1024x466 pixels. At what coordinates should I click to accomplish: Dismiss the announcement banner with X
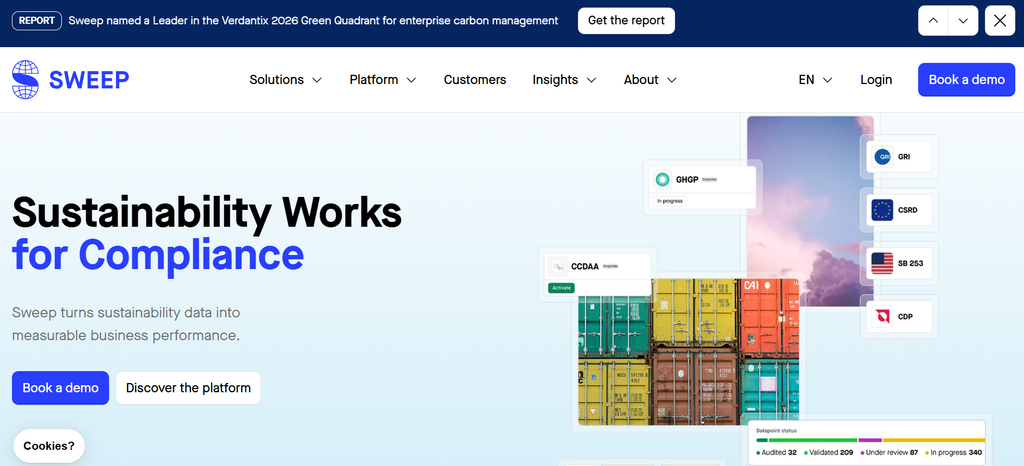[1000, 21]
